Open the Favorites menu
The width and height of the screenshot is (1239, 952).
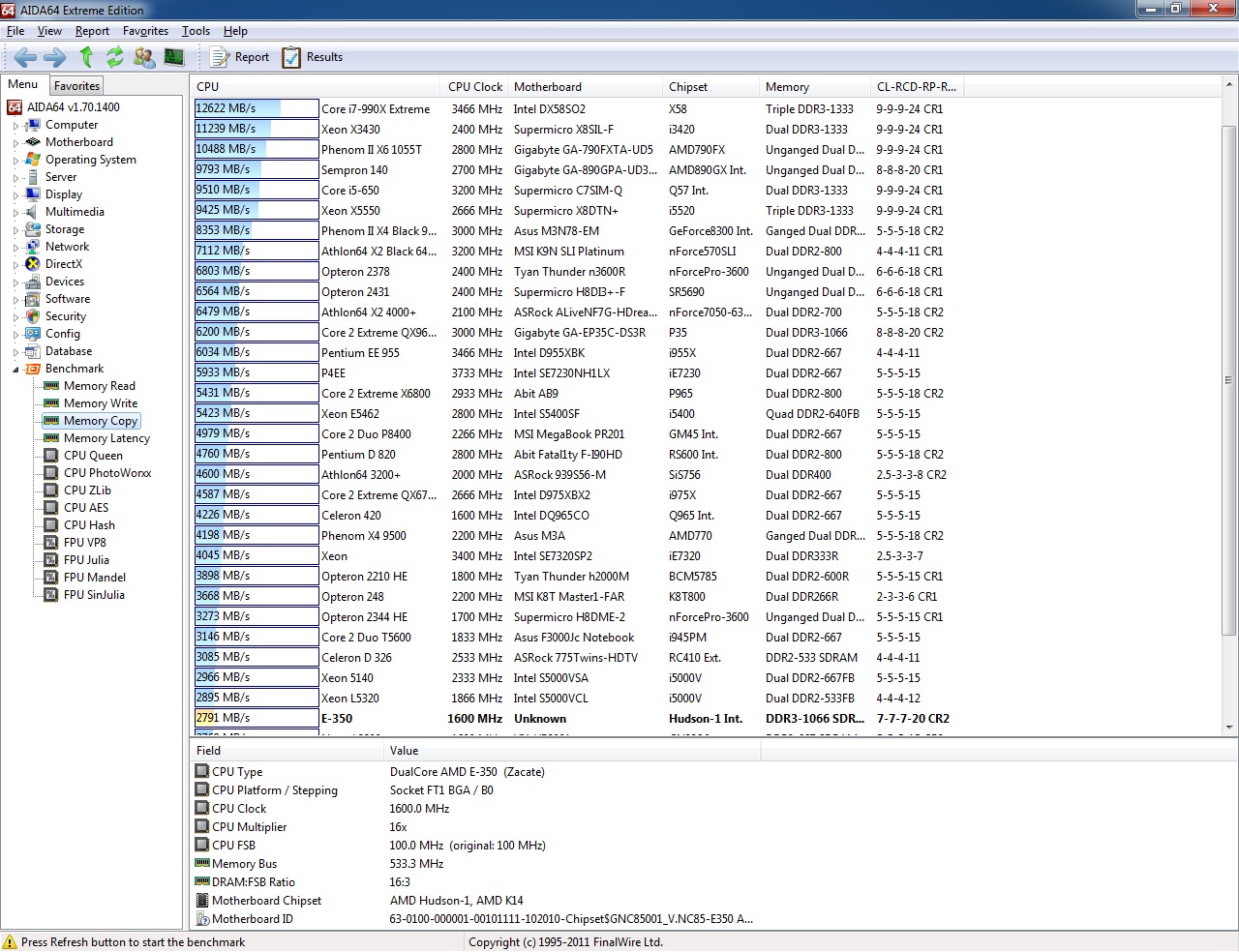(x=145, y=31)
